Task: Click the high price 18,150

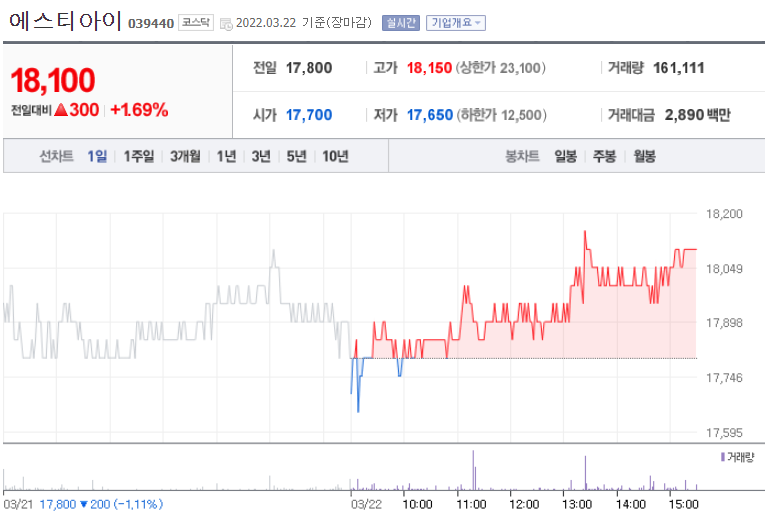Action: (429, 68)
